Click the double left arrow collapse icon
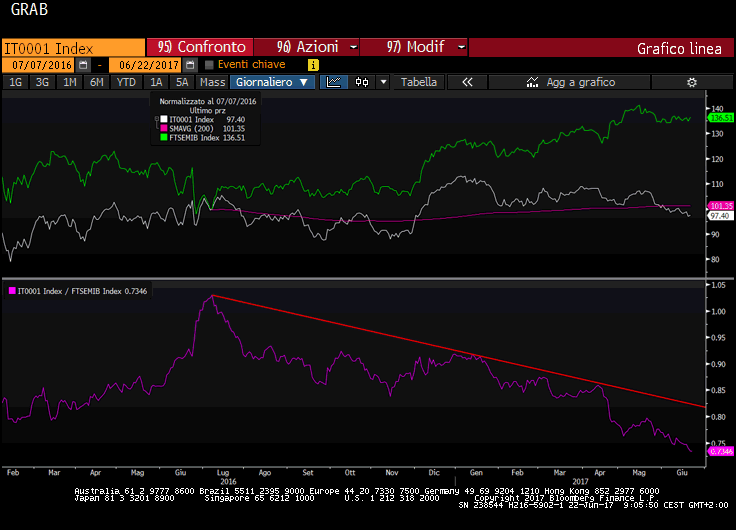Image resolution: width=736 pixels, height=530 pixels. (467, 82)
